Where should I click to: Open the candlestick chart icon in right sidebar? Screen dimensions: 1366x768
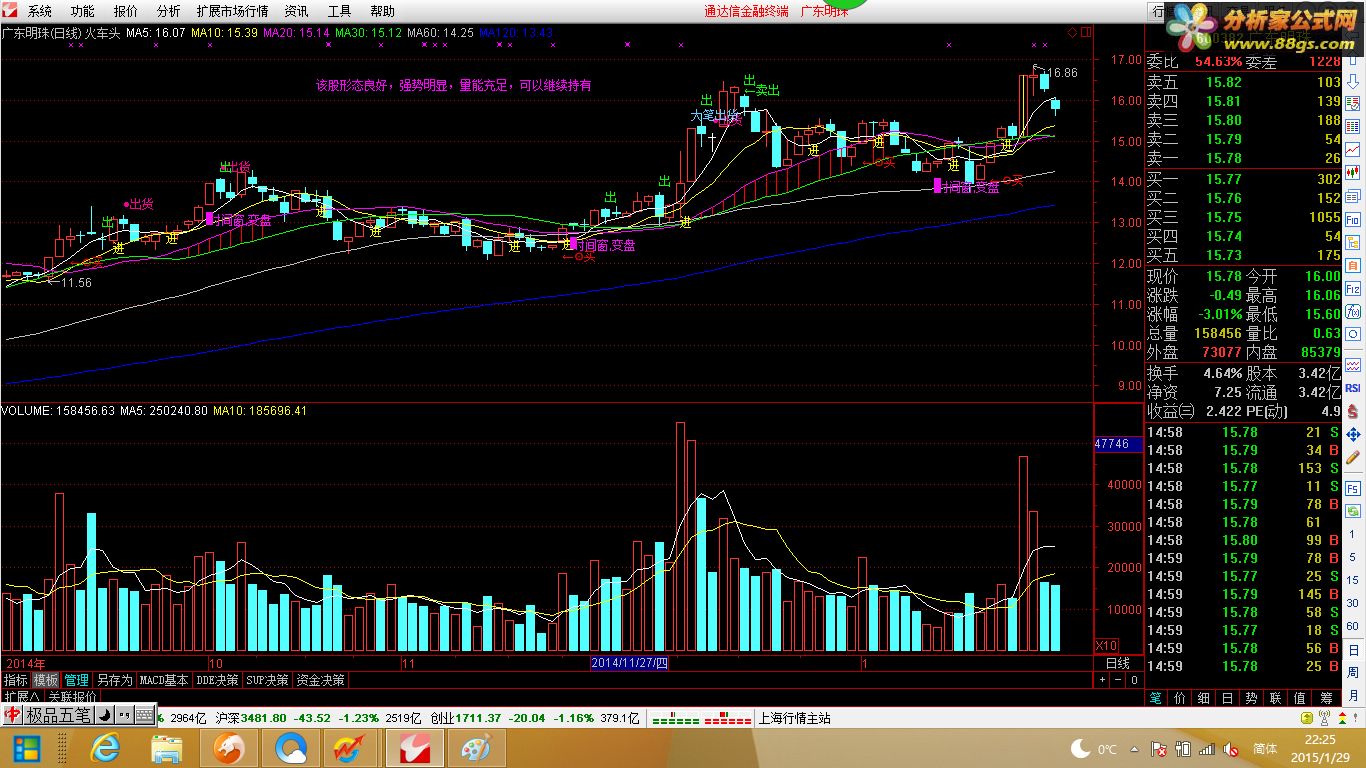(x=1353, y=172)
